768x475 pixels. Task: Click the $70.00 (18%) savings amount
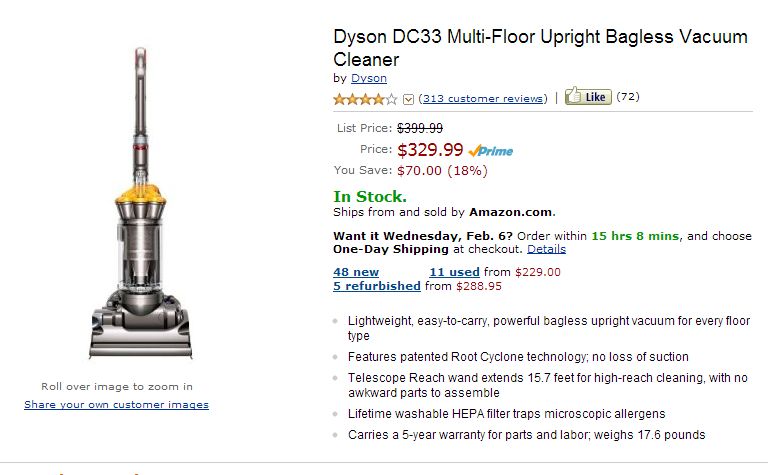click(x=442, y=170)
